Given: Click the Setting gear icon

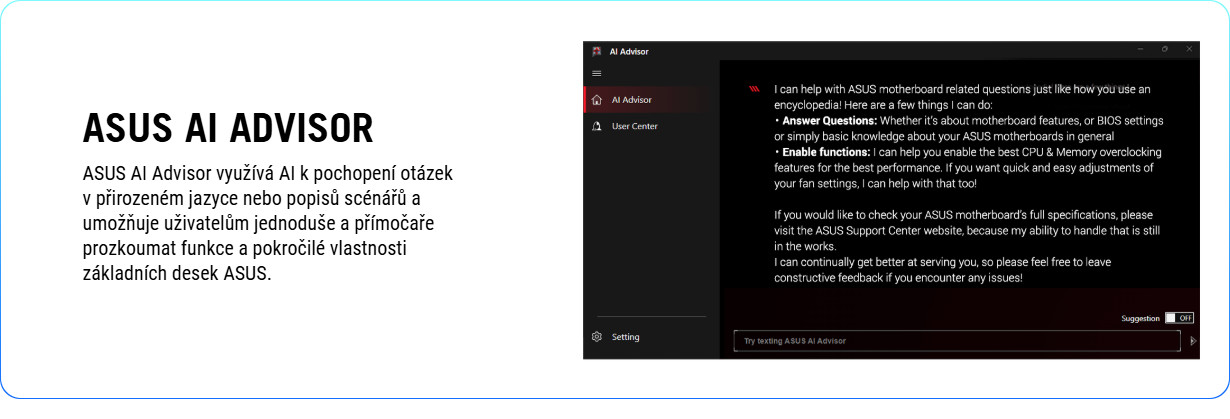Looking at the screenshot, I should [597, 337].
